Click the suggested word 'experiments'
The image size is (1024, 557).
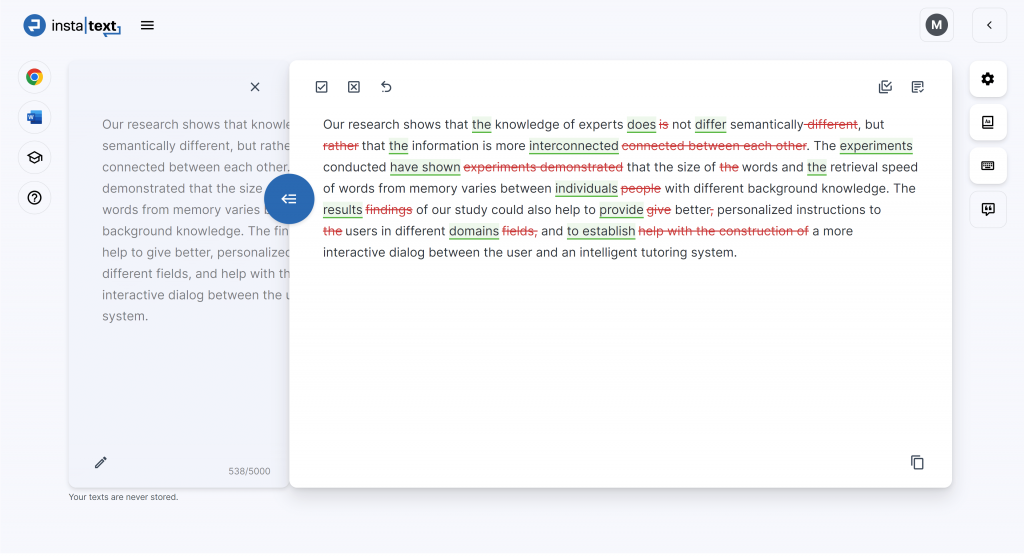pyautogui.click(x=876, y=146)
